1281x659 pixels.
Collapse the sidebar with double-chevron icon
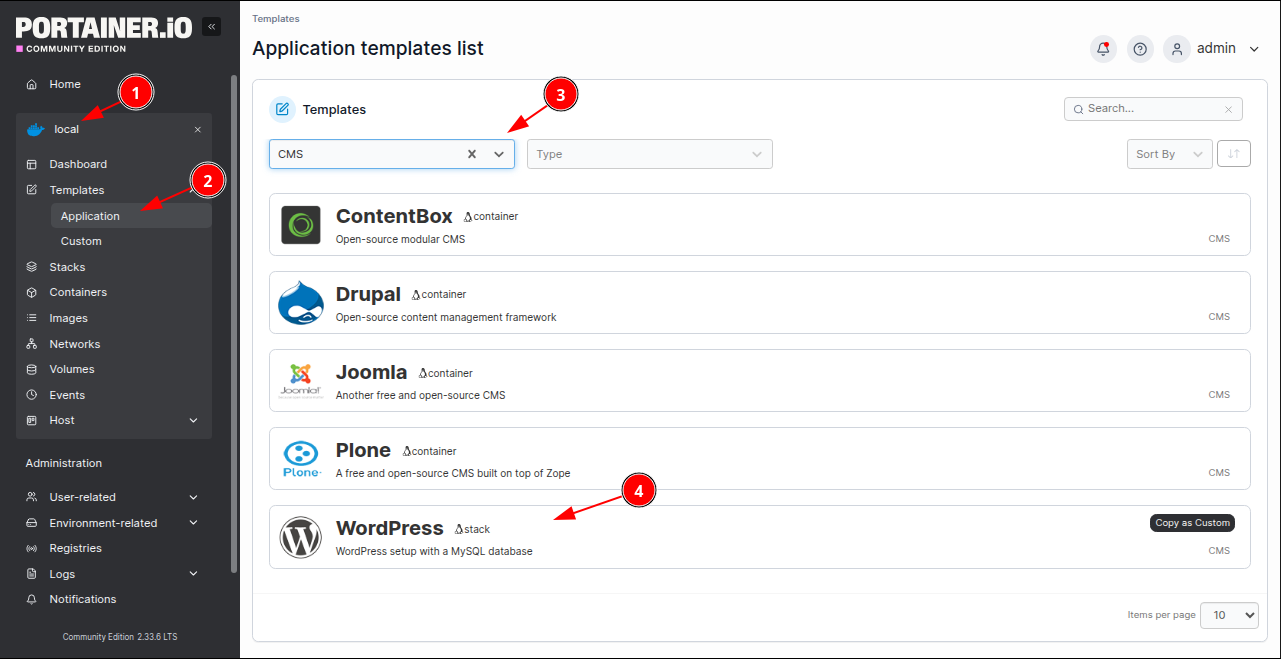(211, 27)
